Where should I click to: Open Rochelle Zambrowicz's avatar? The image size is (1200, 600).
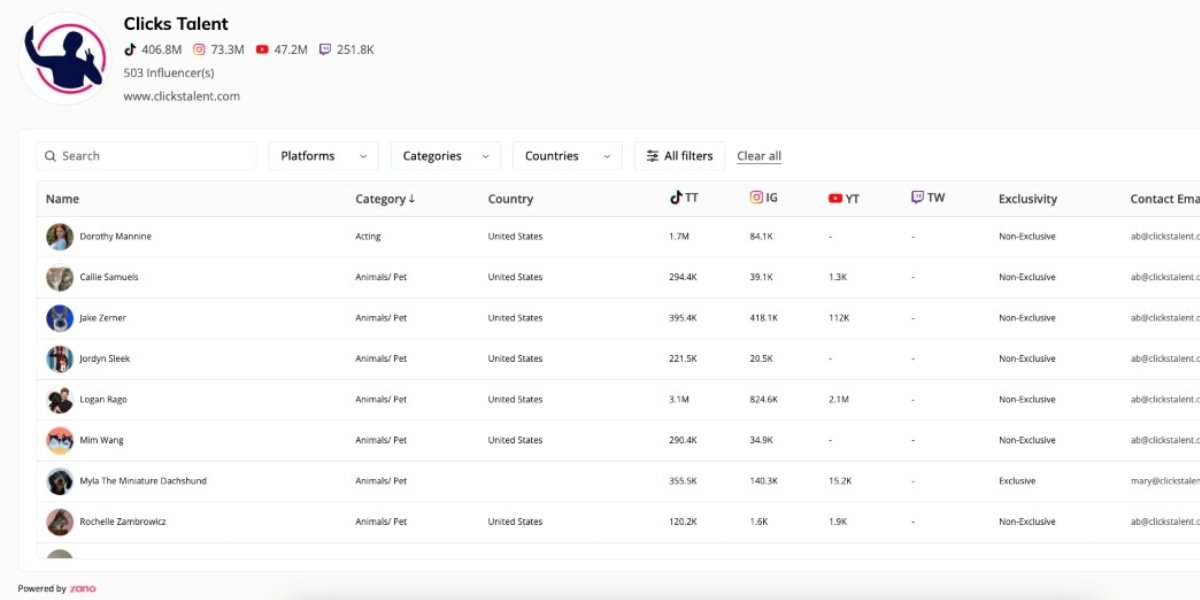point(60,522)
